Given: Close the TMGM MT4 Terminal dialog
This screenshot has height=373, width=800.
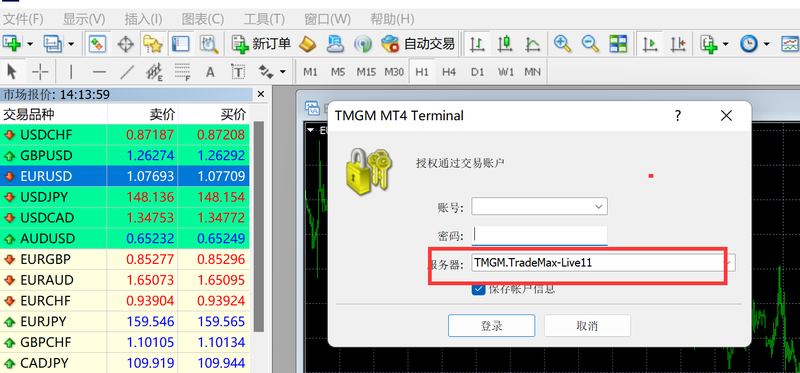Looking at the screenshot, I should pyautogui.click(x=726, y=115).
